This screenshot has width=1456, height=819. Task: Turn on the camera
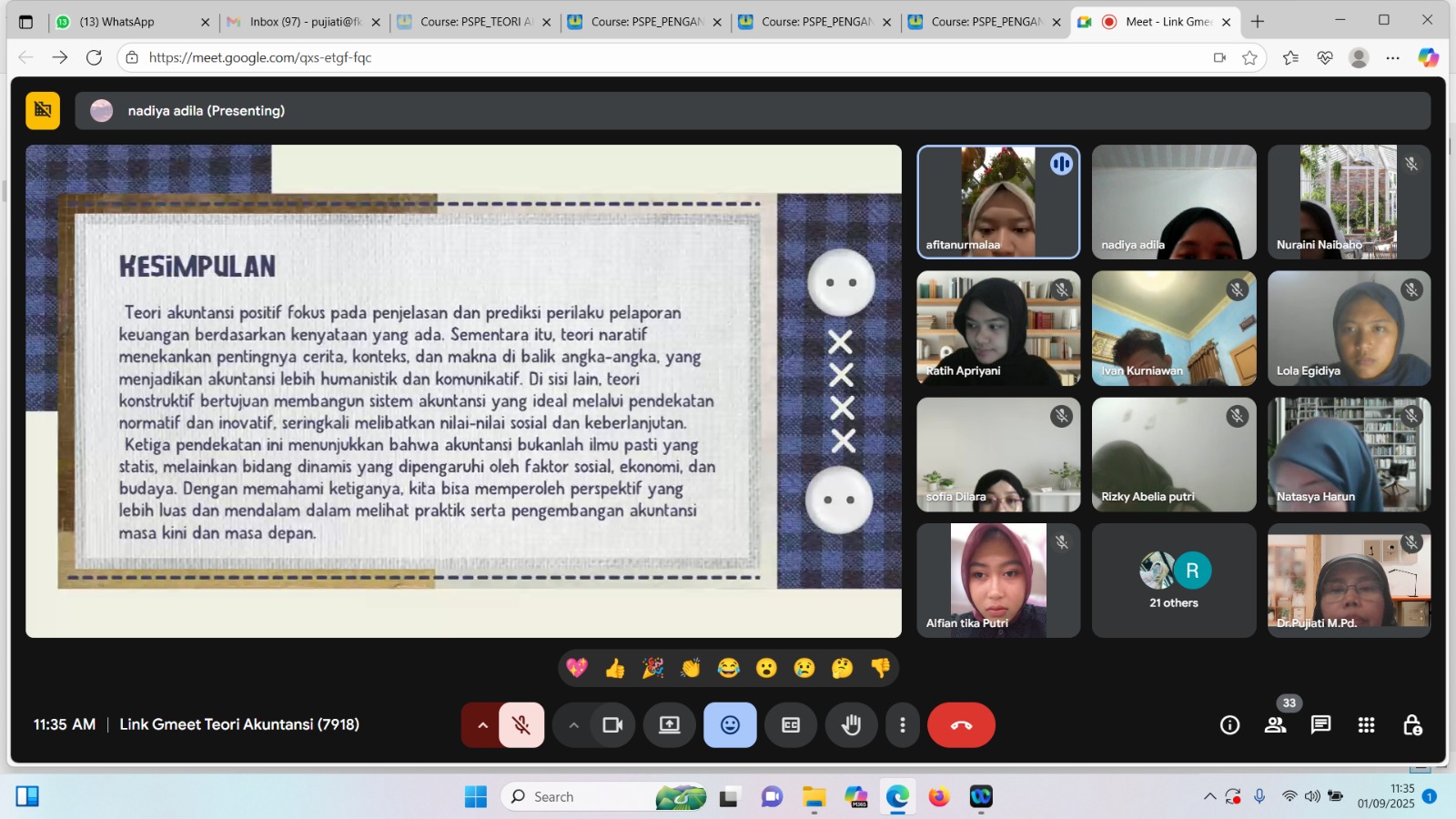612,725
